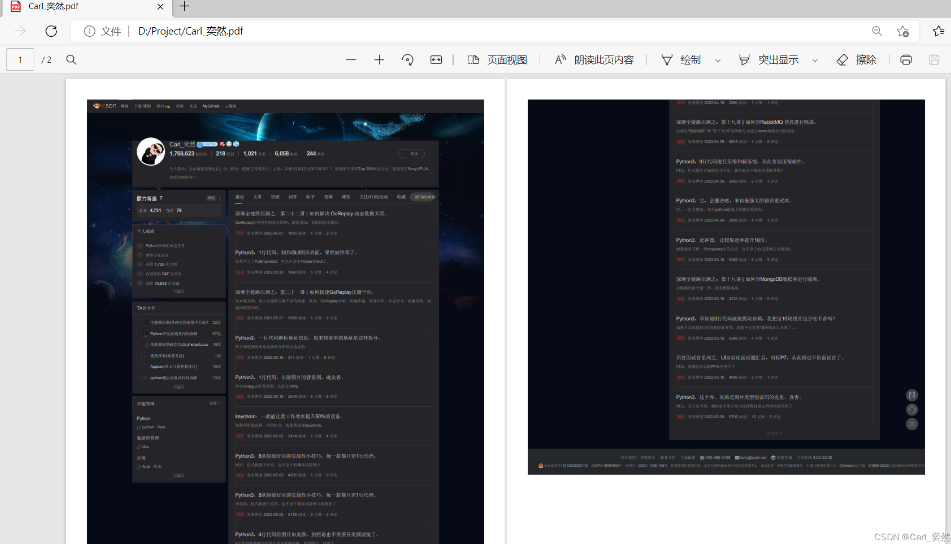The height and width of the screenshot is (544, 951).
Task: Click the CSDN logo in the PDF page
Action: coord(104,106)
